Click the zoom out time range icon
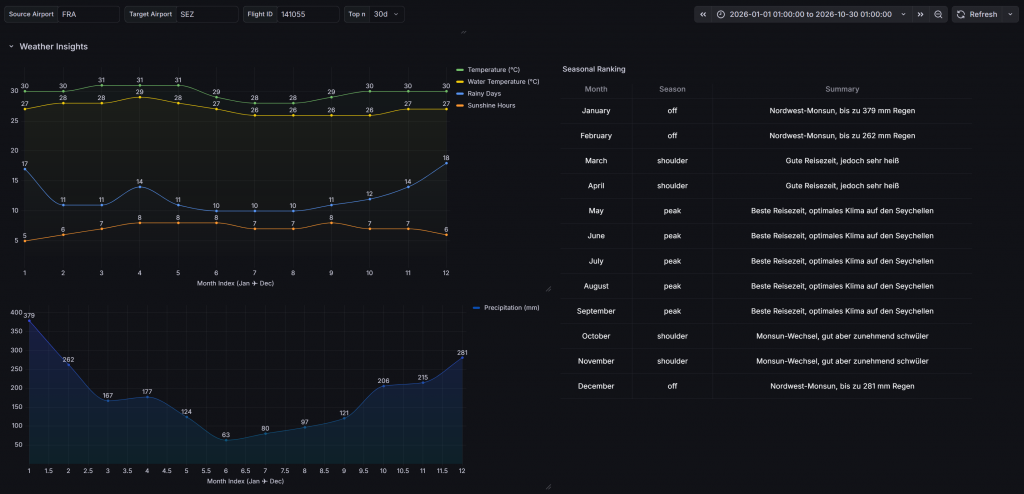The image size is (1024, 494). tap(938, 15)
